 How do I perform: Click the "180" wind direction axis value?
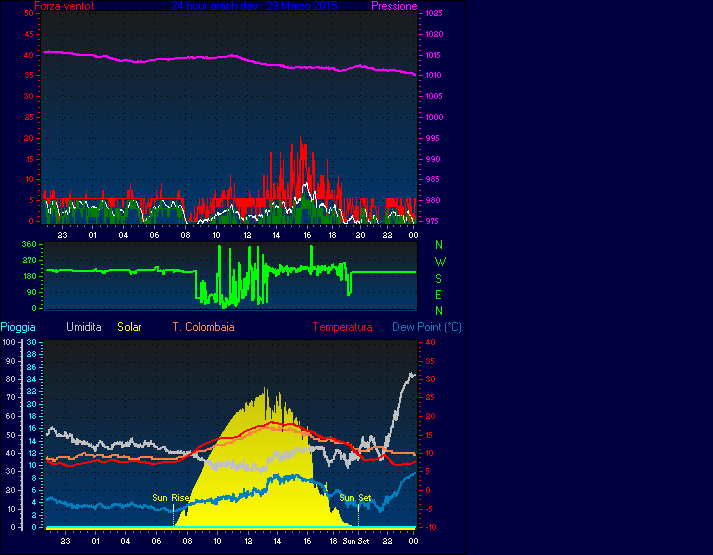coord(29,276)
